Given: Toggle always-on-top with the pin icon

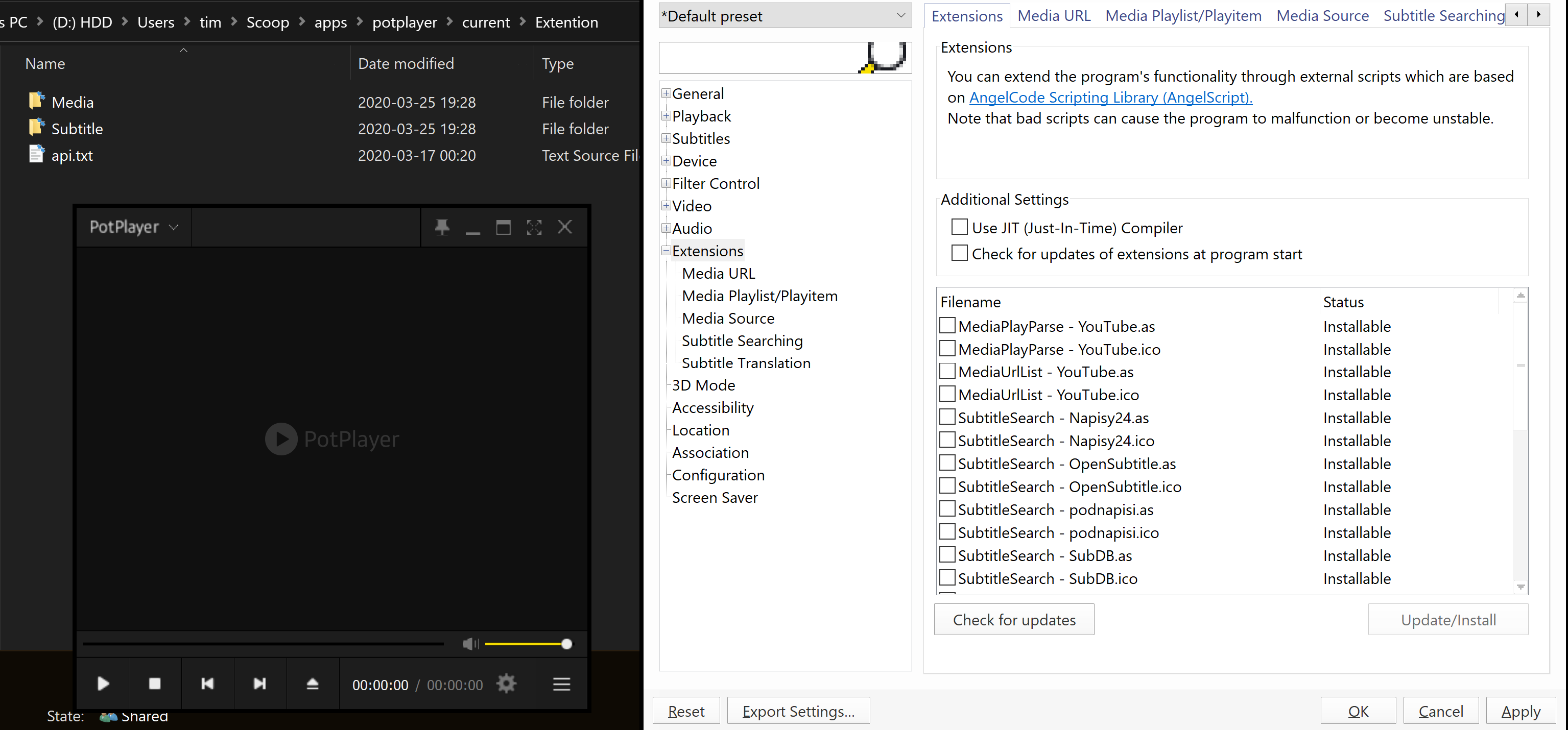Looking at the screenshot, I should [442, 227].
